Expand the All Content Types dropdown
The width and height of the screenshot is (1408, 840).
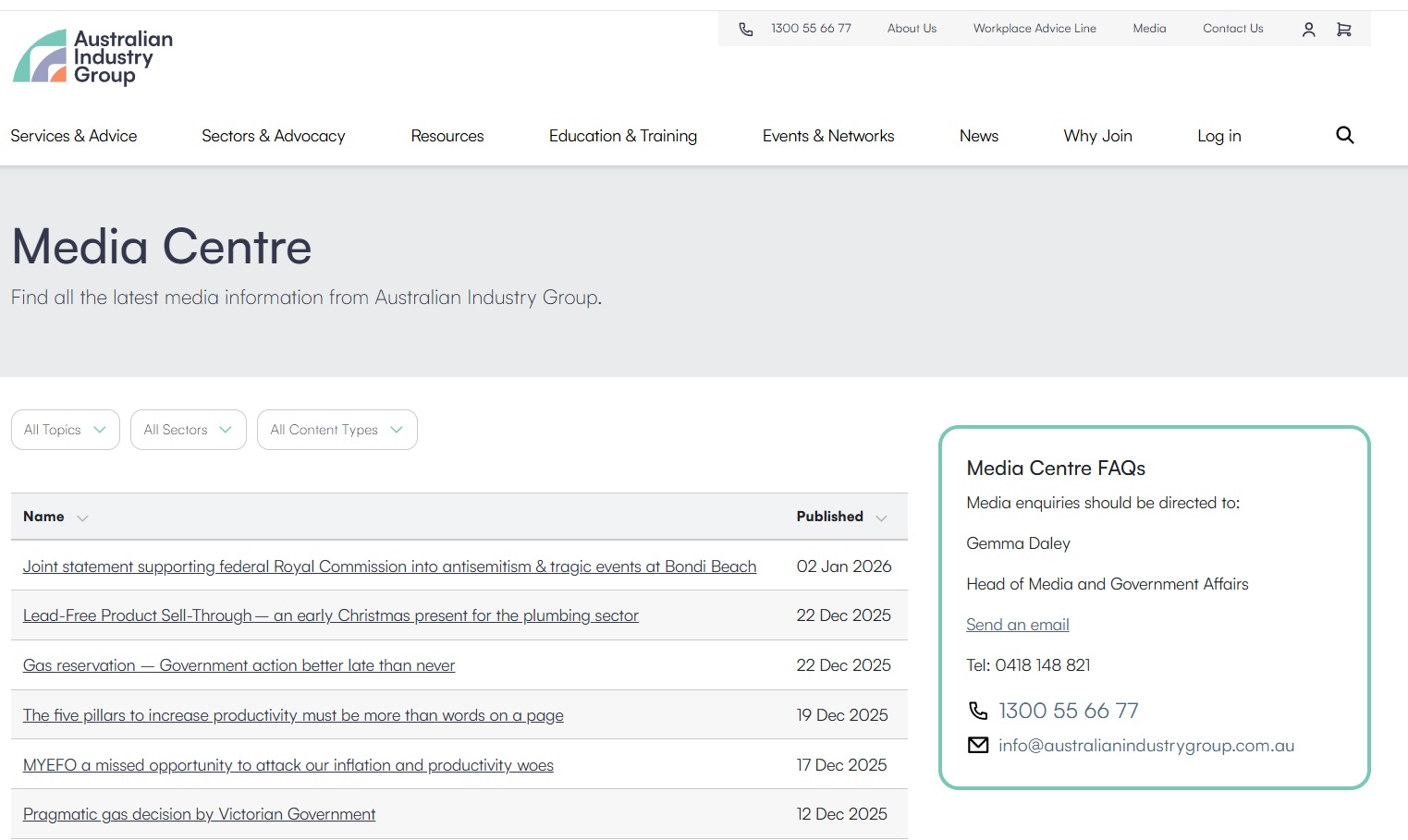pyautogui.click(x=337, y=430)
